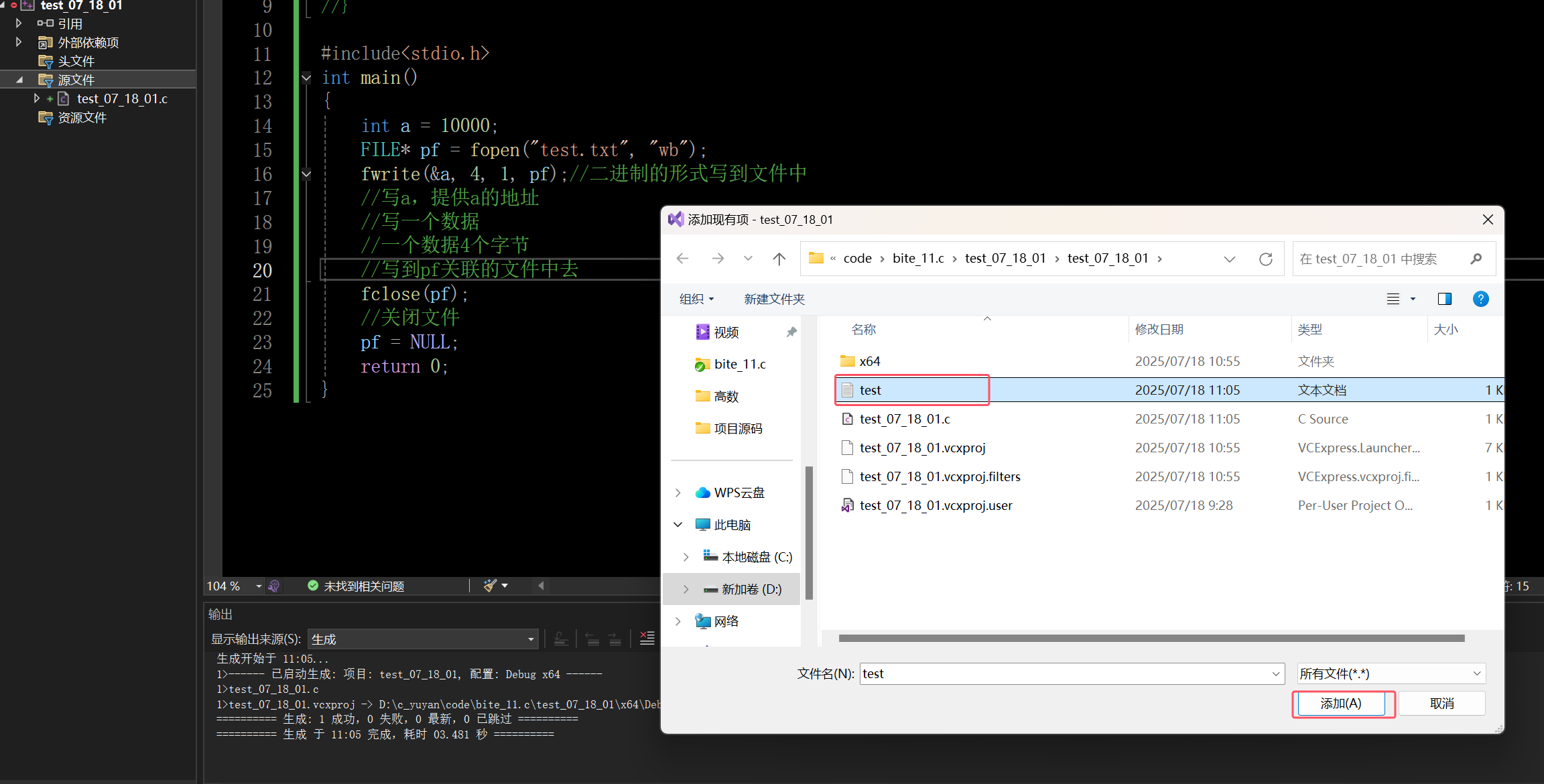Click the back navigation arrow in dialog
The height and width of the screenshot is (784, 1544).
682,259
